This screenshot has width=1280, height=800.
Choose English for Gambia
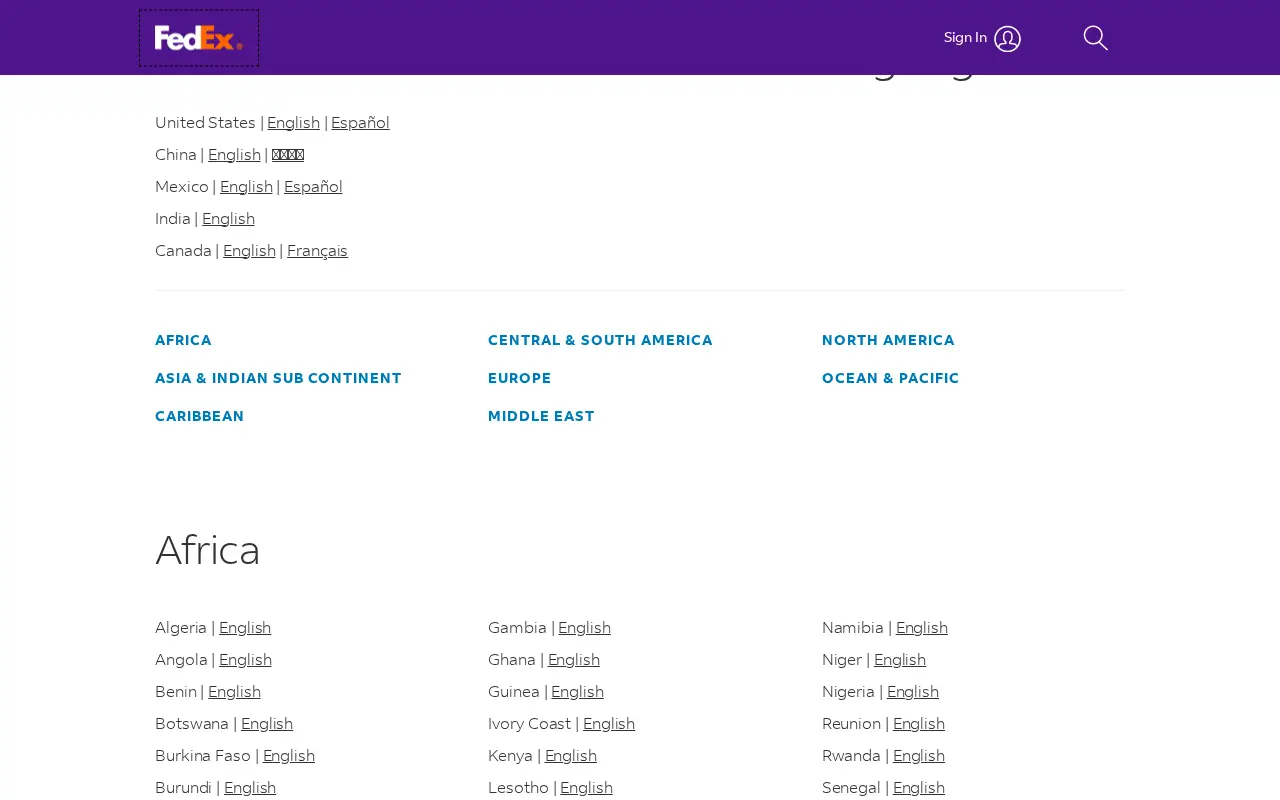pos(584,628)
